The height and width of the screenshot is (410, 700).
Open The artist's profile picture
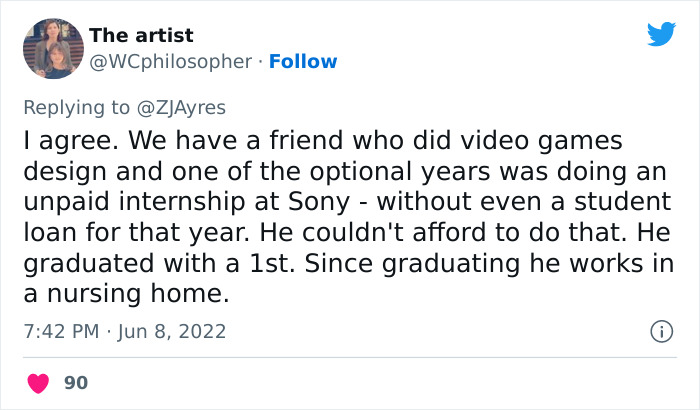[52, 48]
